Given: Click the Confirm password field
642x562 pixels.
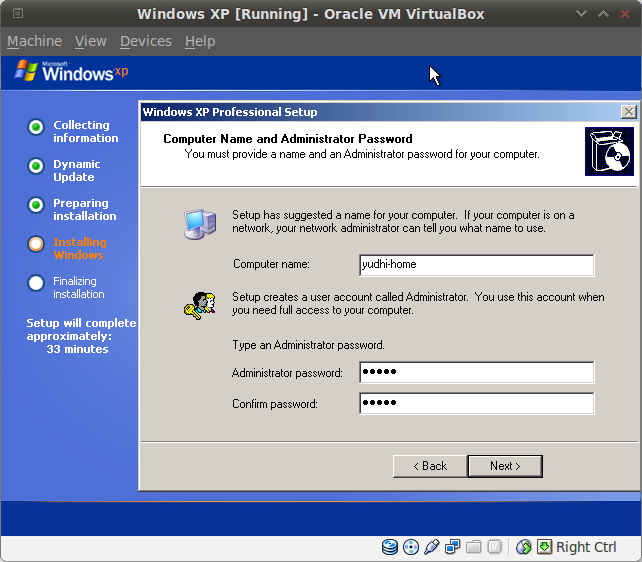Looking at the screenshot, I should tap(477, 403).
